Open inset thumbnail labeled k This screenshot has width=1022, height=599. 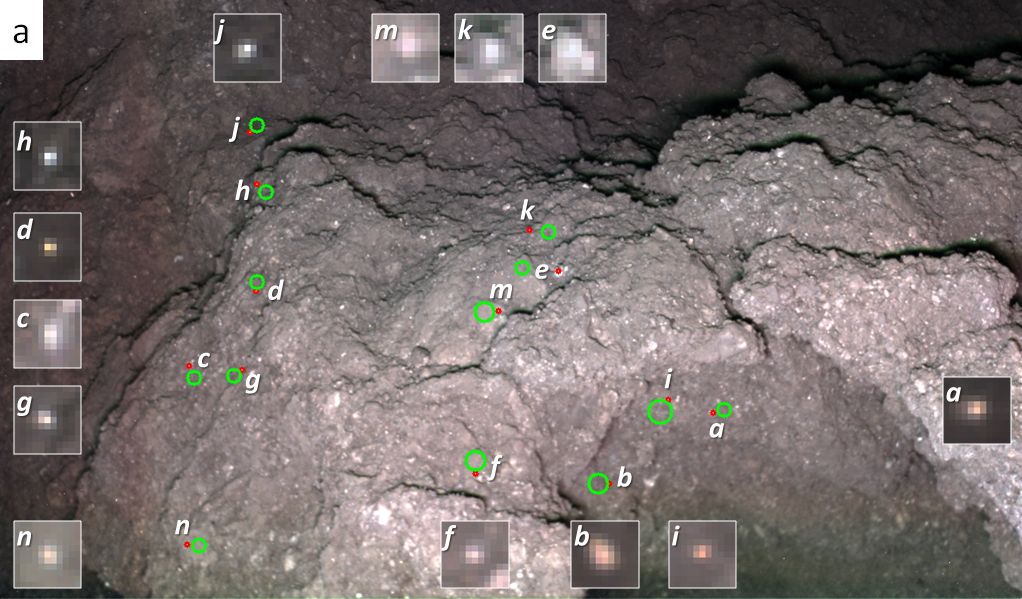[489, 48]
